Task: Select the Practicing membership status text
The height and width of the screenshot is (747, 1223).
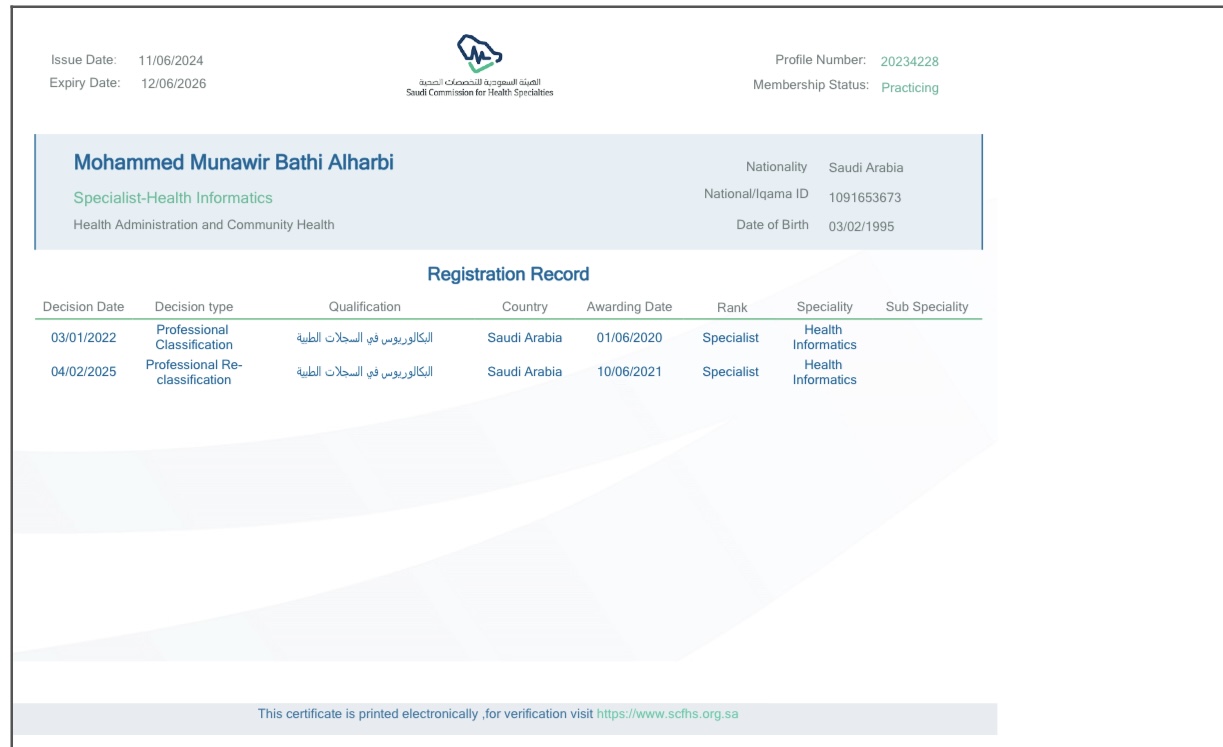Action: point(909,88)
